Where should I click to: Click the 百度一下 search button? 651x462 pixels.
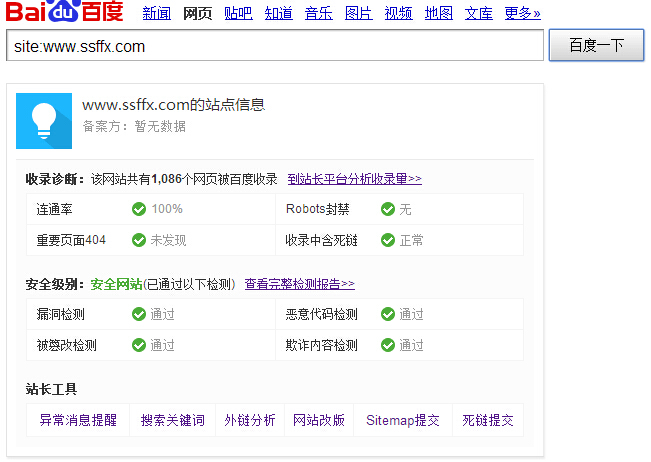point(596,45)
